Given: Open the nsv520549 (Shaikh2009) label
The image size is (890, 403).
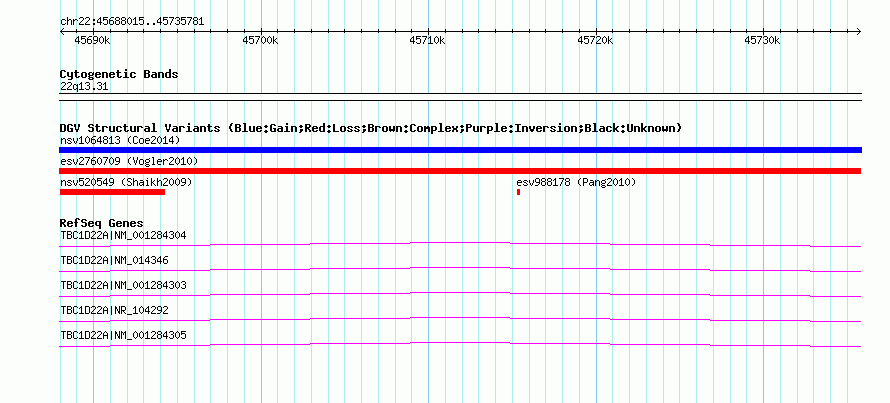Looking at the screenshot, I should pyautogui.click(x=126, y=183).
